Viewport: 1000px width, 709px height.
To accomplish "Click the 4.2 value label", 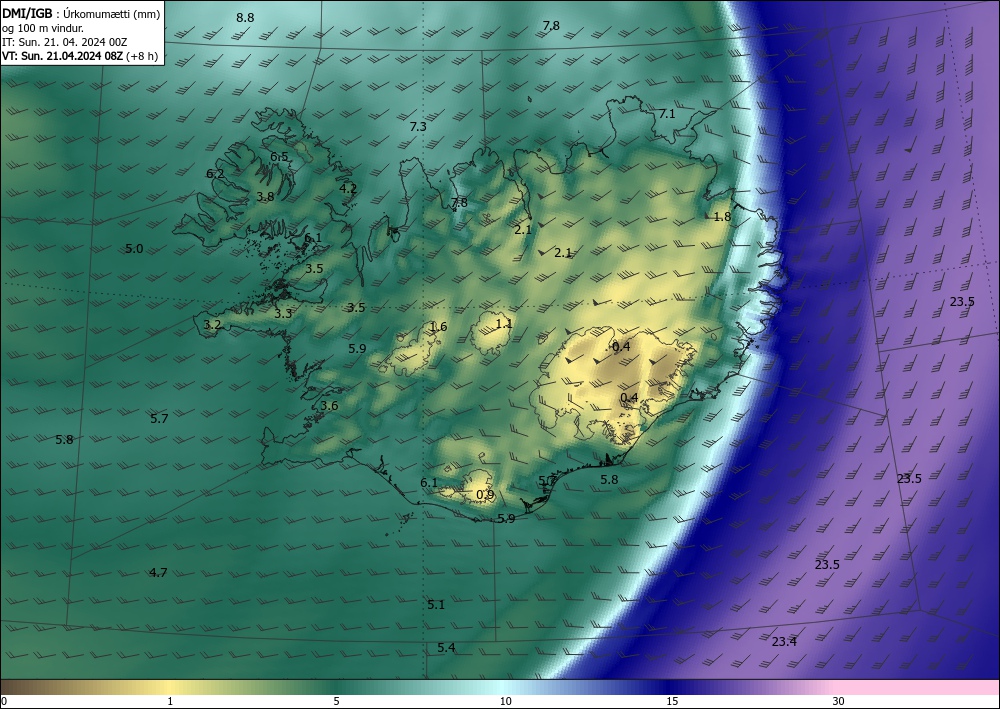I will [x=348, y=189].
